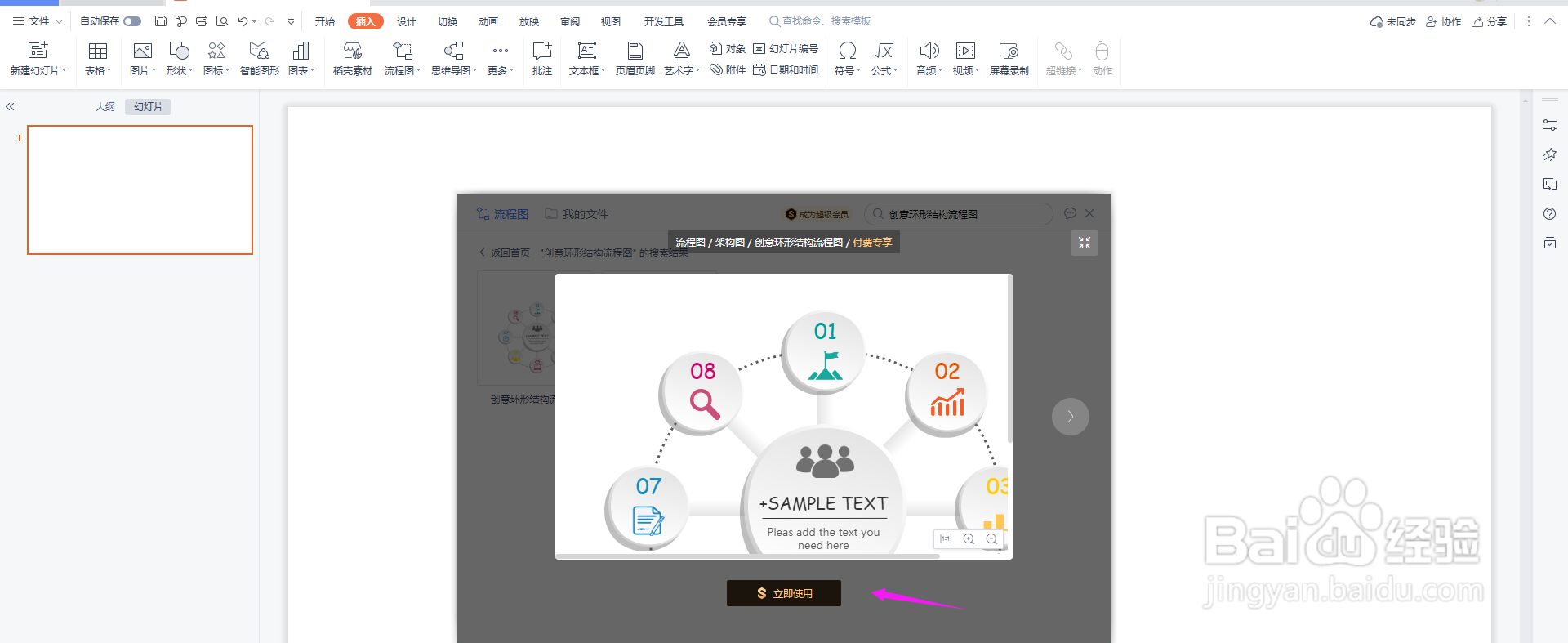Open the quick access toolbar customize dropdown

coord(291,22)
